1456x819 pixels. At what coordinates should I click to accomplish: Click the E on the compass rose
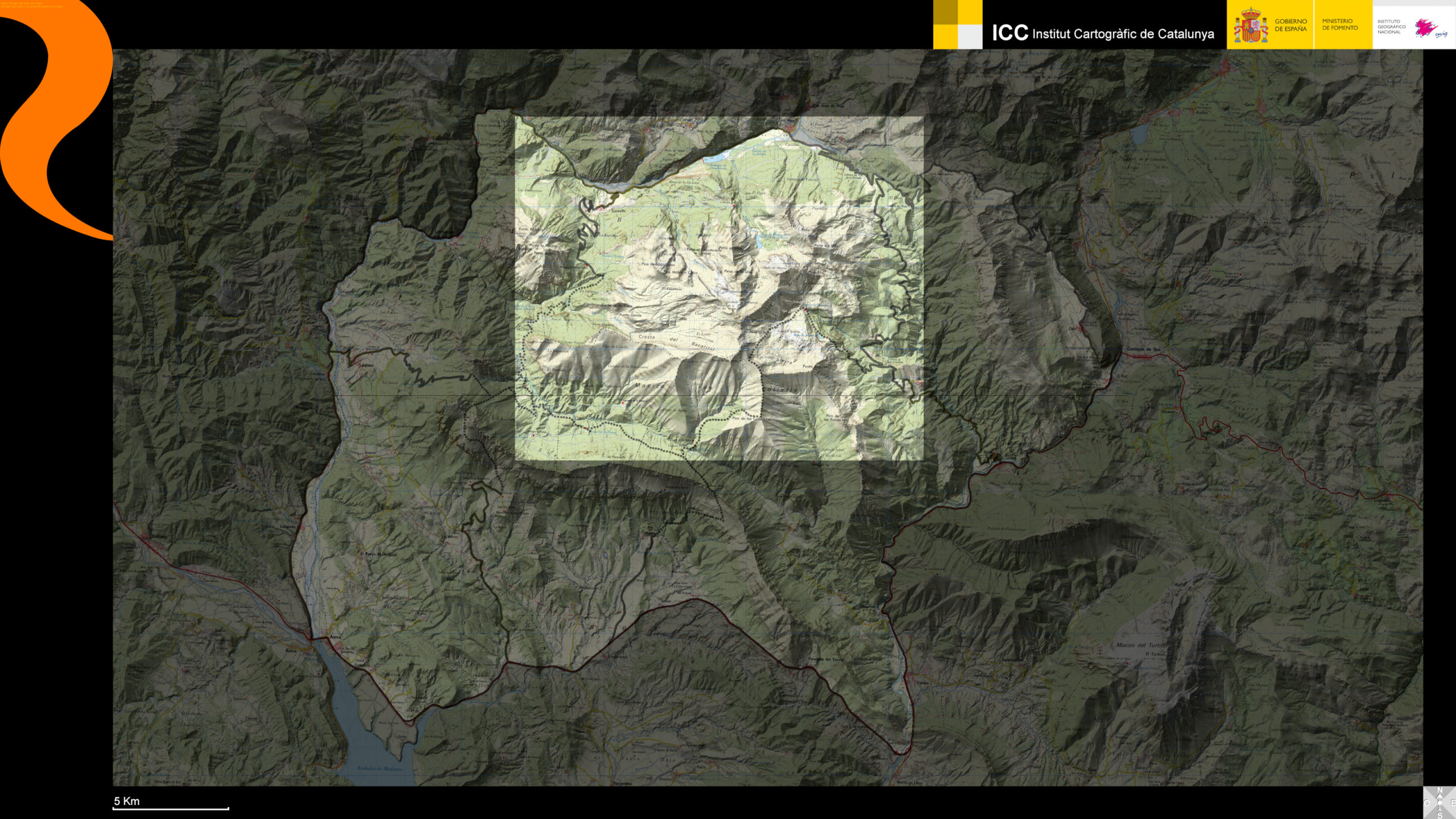1453,803
